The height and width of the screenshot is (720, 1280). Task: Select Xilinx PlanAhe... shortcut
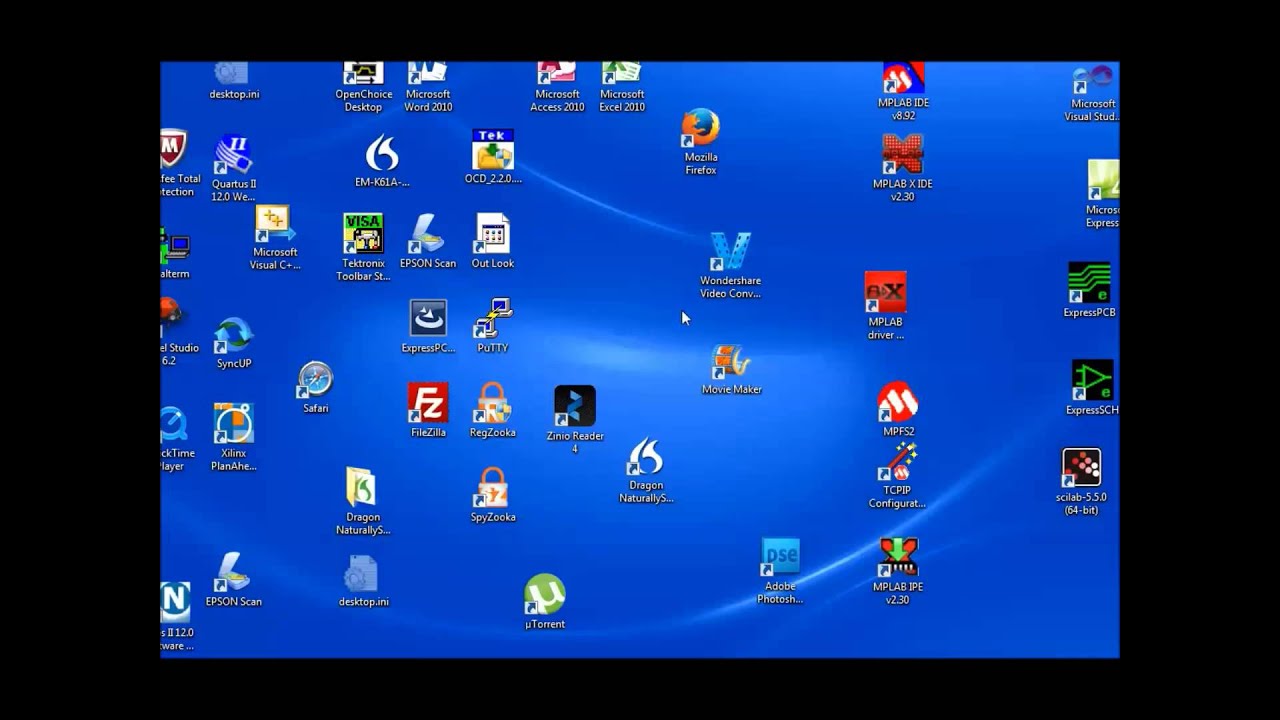(x=233, y=437)
